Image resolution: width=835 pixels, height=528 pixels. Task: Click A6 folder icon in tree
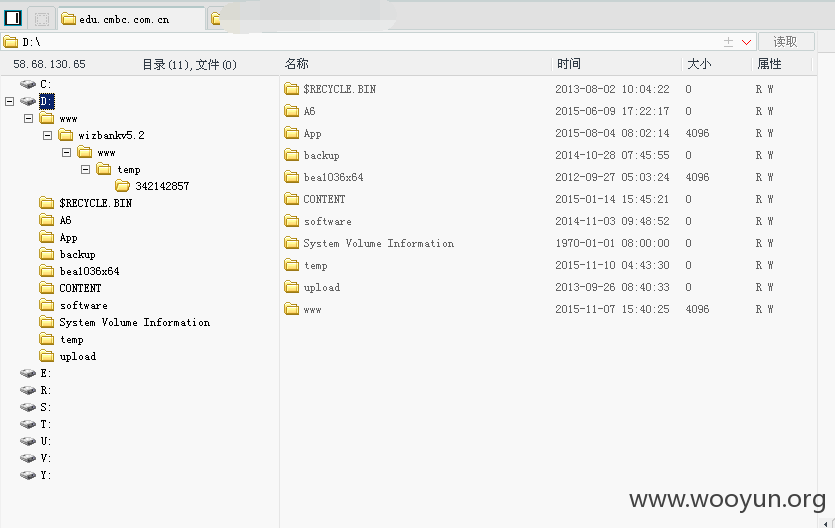click(47, 220)
